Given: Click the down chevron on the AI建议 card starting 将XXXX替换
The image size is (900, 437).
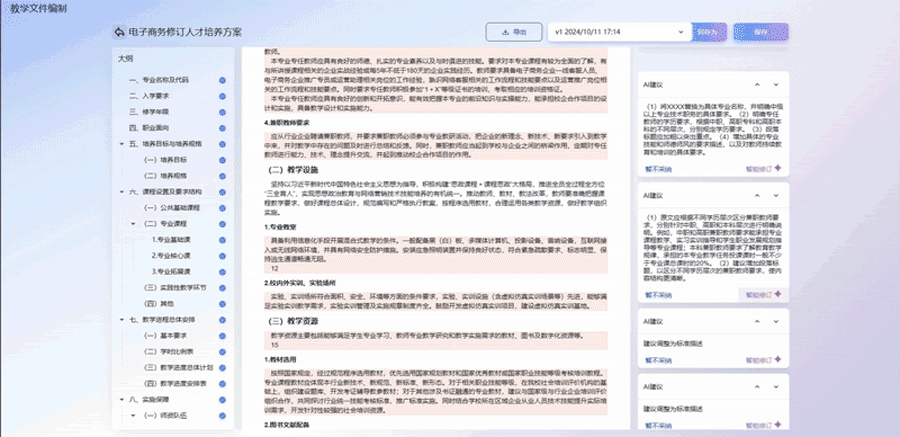Looking at the screenshot, I should (x=775, y=85).
